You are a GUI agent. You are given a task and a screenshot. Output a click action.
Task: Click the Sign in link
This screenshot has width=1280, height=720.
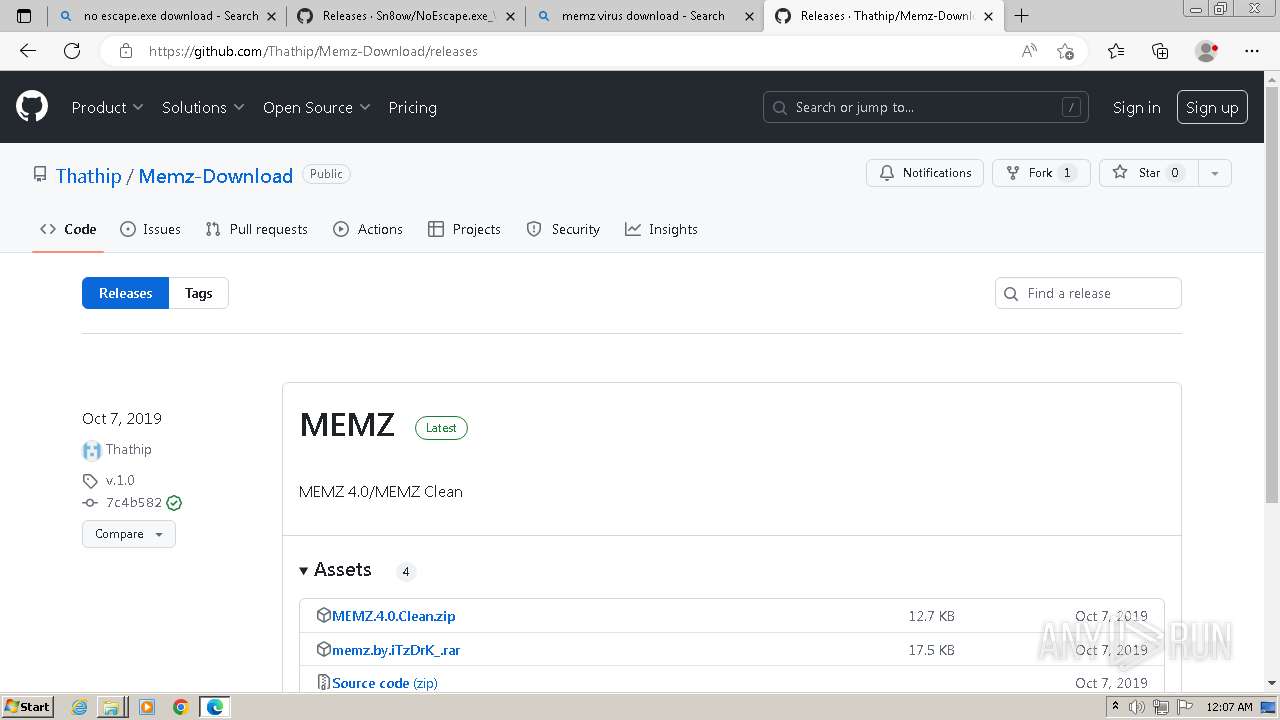point(1136,107)
